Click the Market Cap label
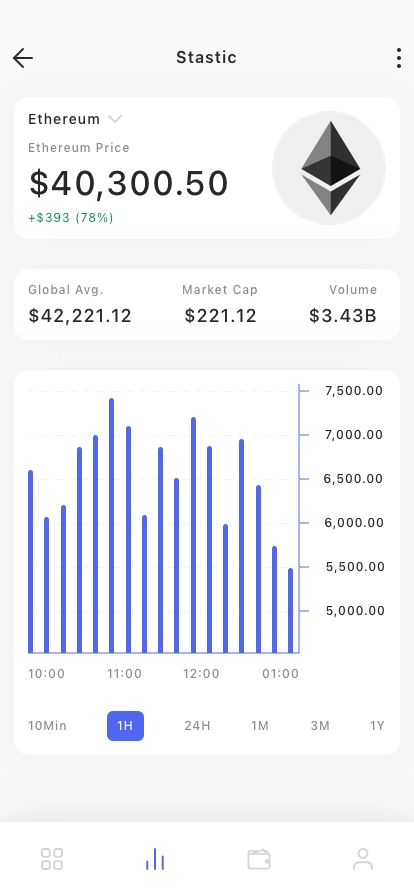This screenshot has width=414, height=896. 220,290
